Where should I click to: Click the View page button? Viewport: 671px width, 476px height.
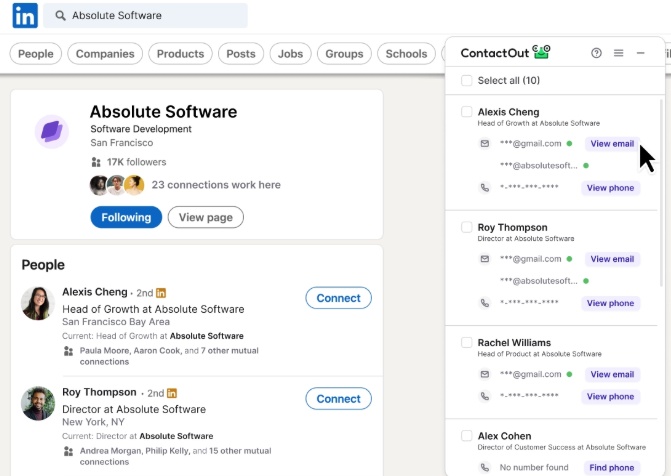tap(206, 217)
